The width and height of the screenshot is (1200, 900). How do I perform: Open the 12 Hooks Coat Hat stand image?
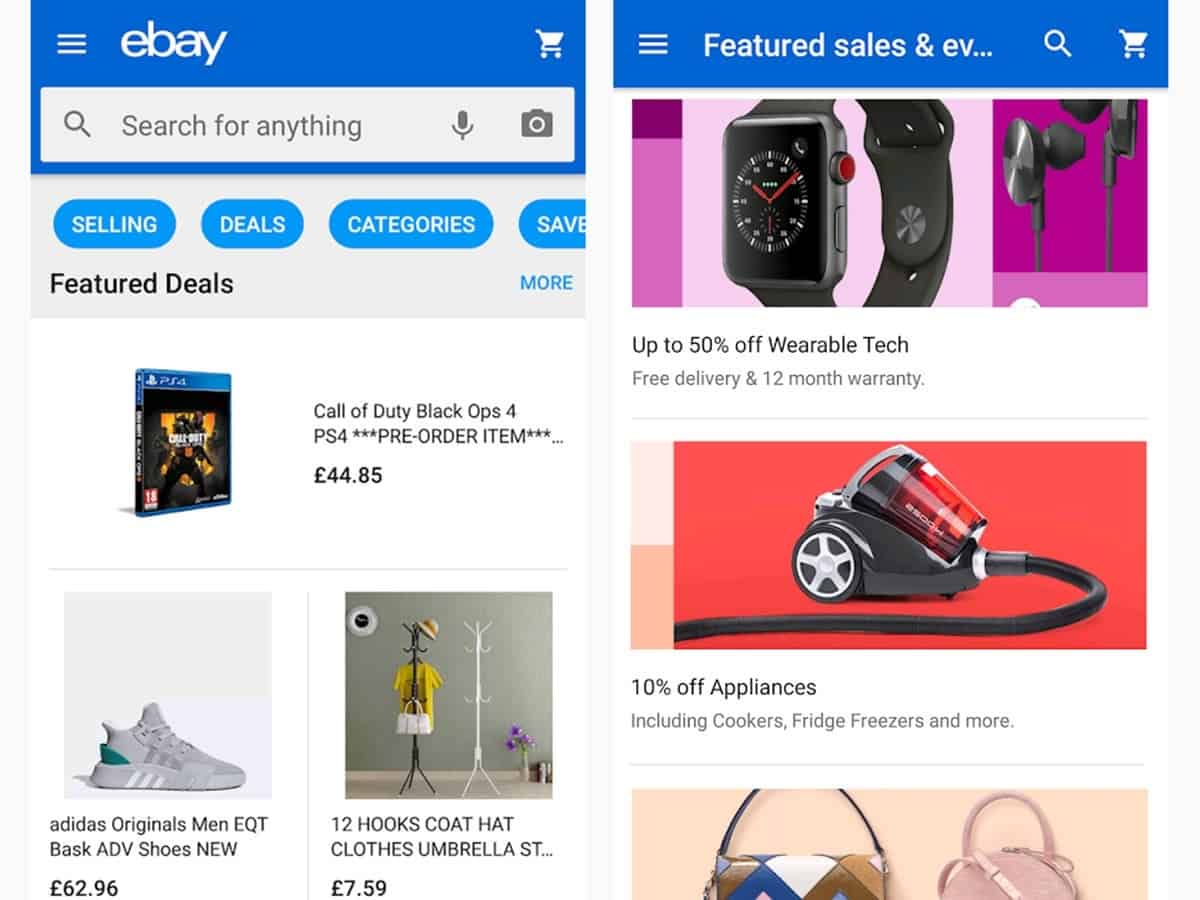(x=449, y=695)
